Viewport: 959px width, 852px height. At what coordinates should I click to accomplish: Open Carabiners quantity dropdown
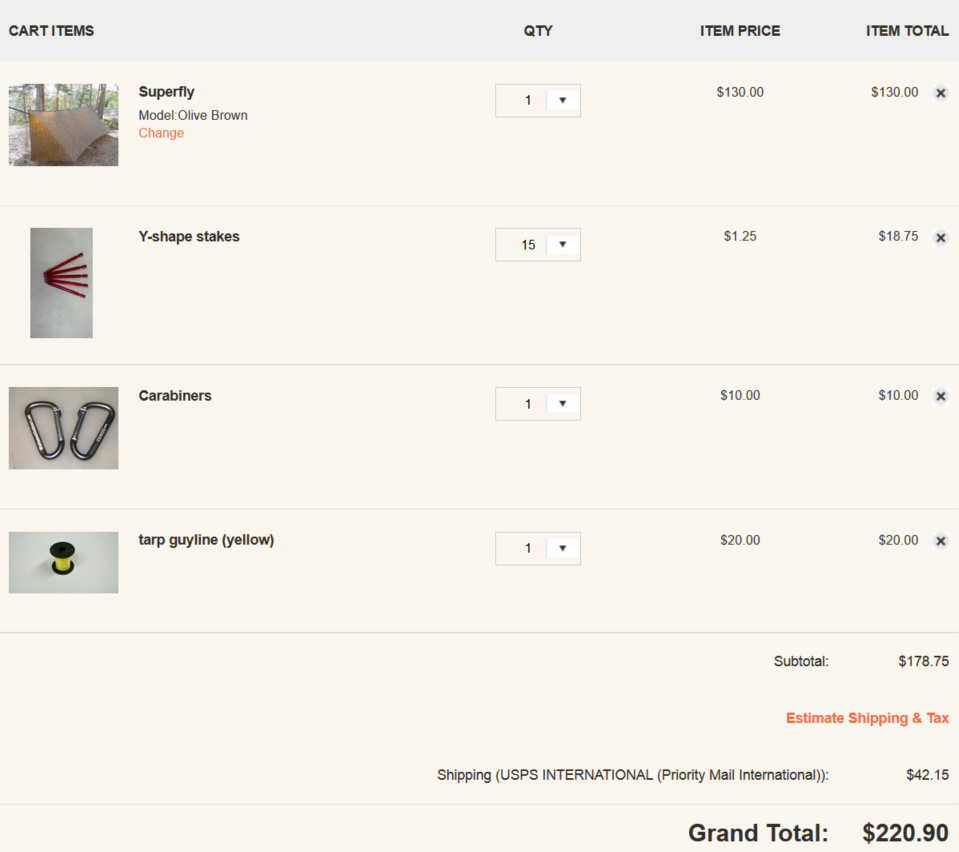coord(538,404)
